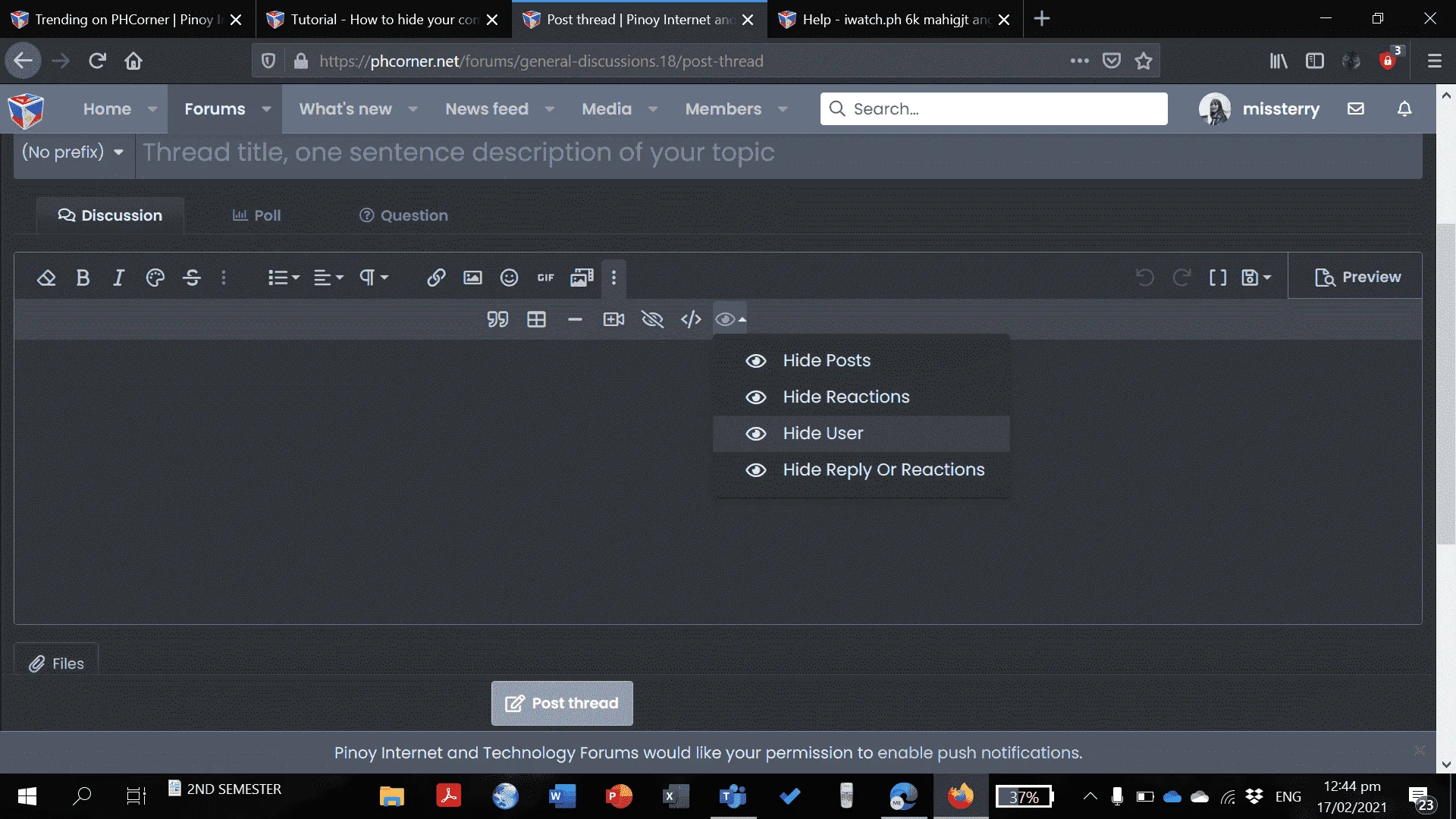Switch to the Poll tab
Screen dimensions: 1456x819
pos(256,215)
